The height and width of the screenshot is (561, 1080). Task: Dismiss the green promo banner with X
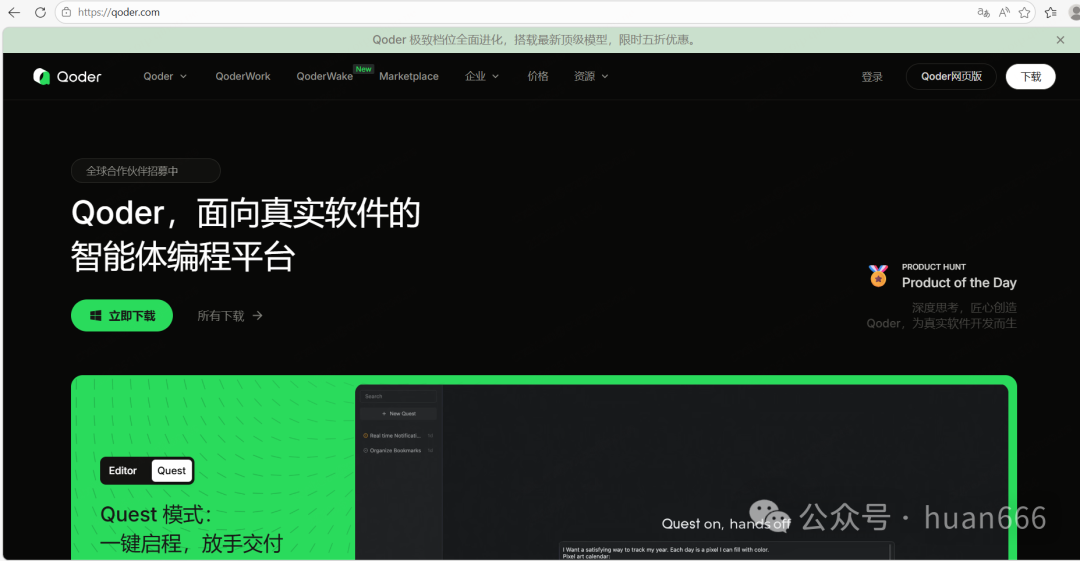1060,40
